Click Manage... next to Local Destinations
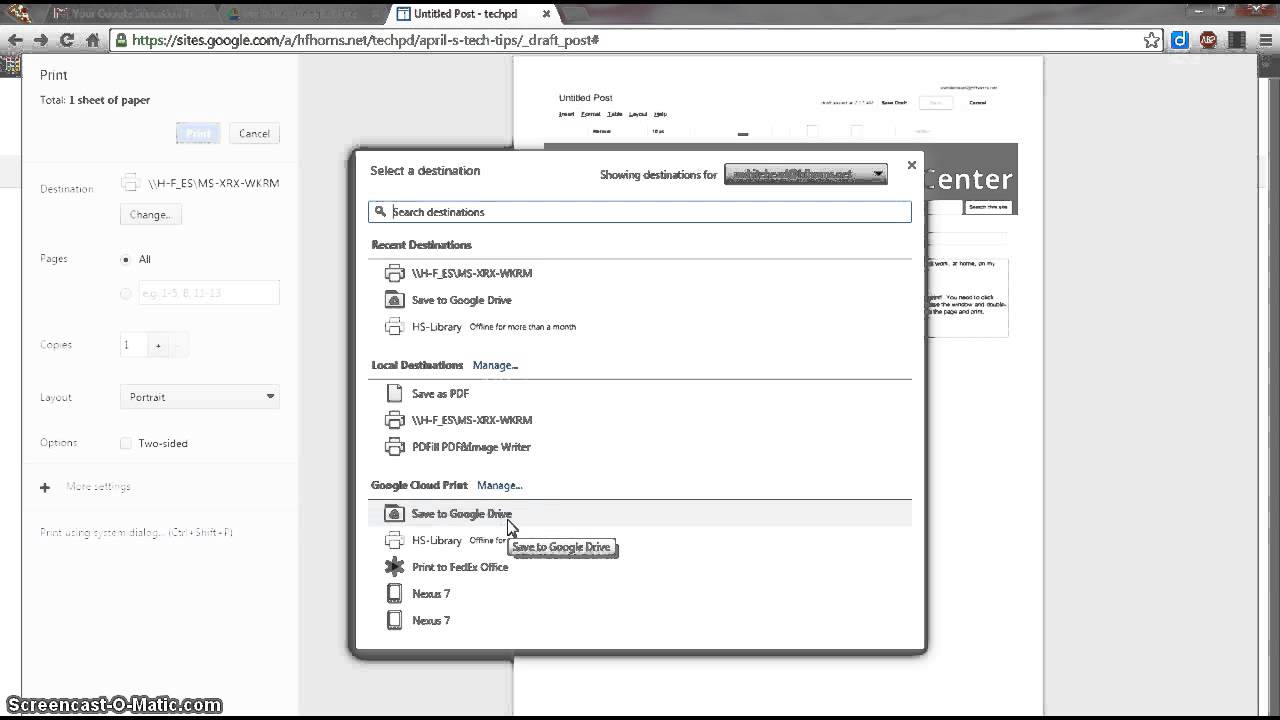This screenshot has height=720, width=1280. (495, 365)
